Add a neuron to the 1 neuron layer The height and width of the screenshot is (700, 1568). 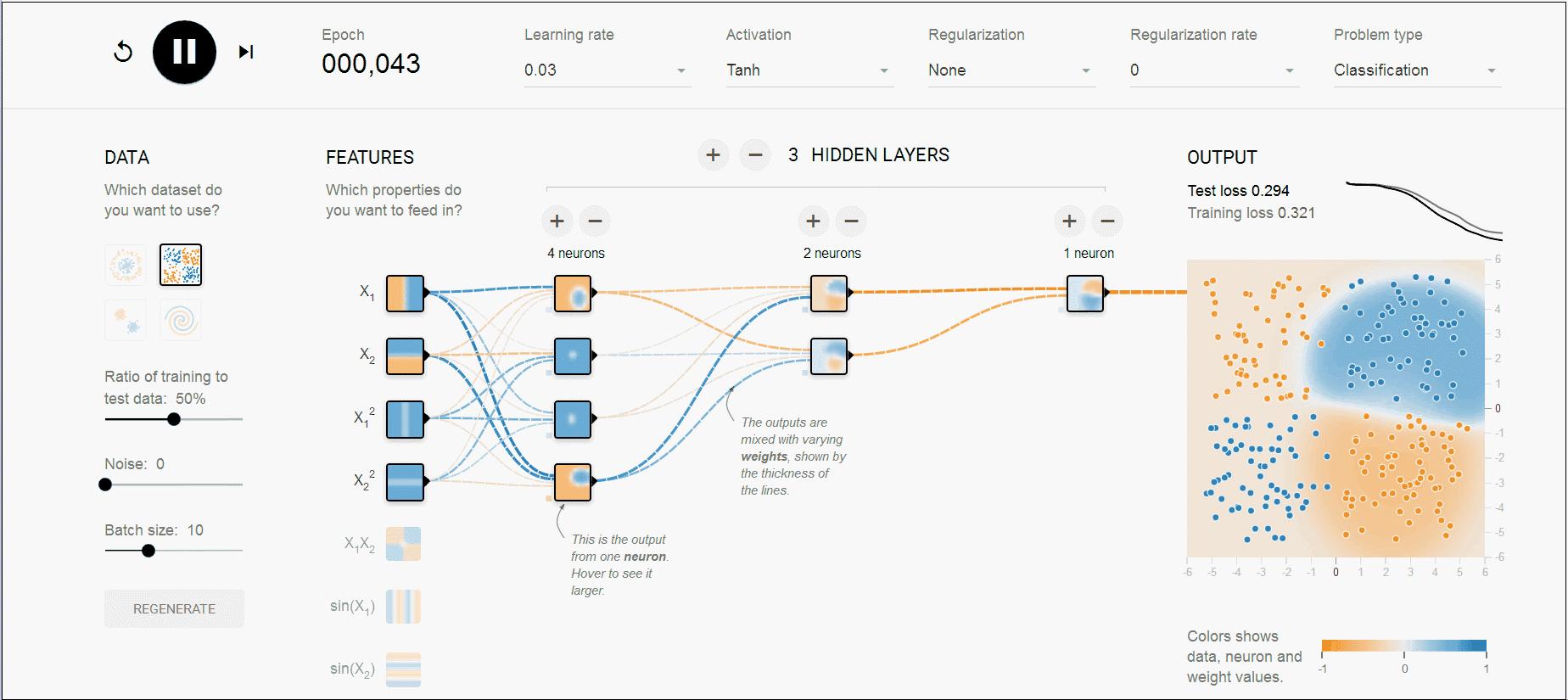pos(1069,221)
